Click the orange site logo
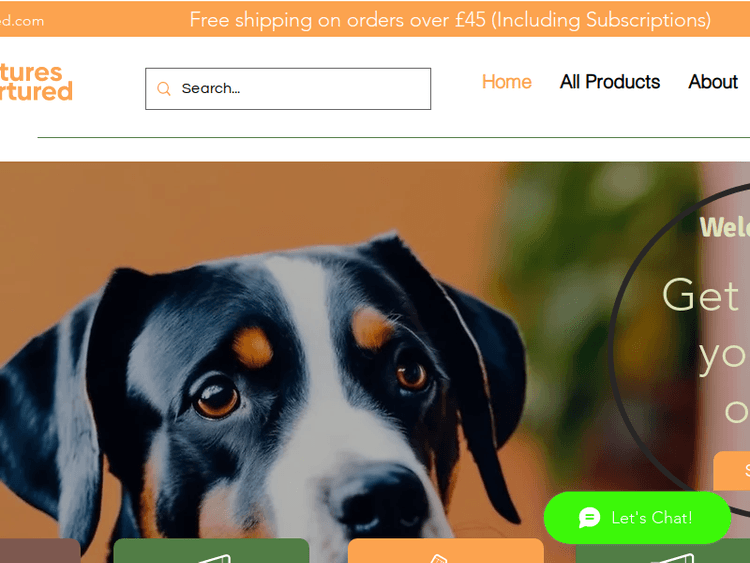Viewport: 750px width, 563px height. tap(36, 82)
